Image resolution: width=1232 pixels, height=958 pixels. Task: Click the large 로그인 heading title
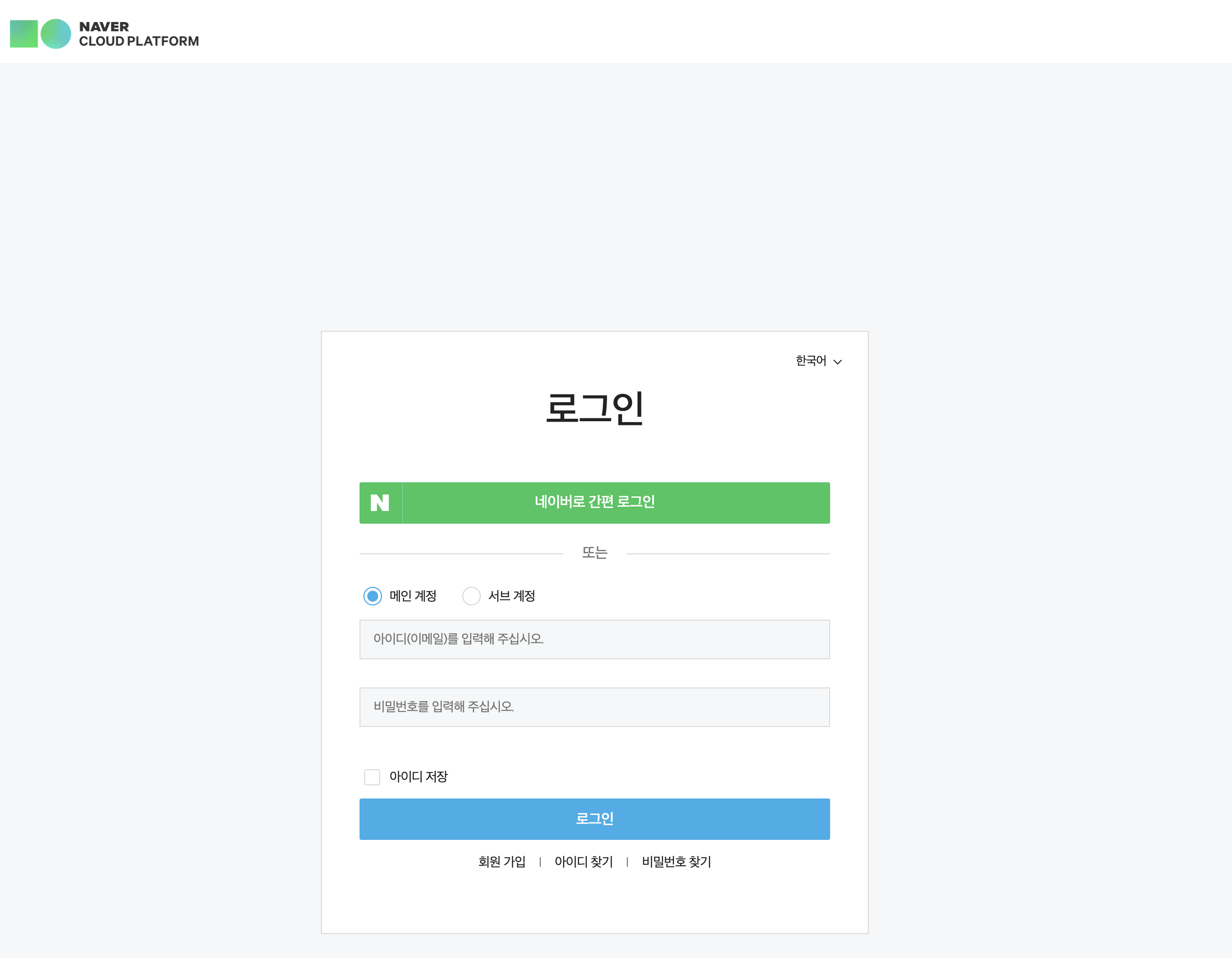click(594, 408)
